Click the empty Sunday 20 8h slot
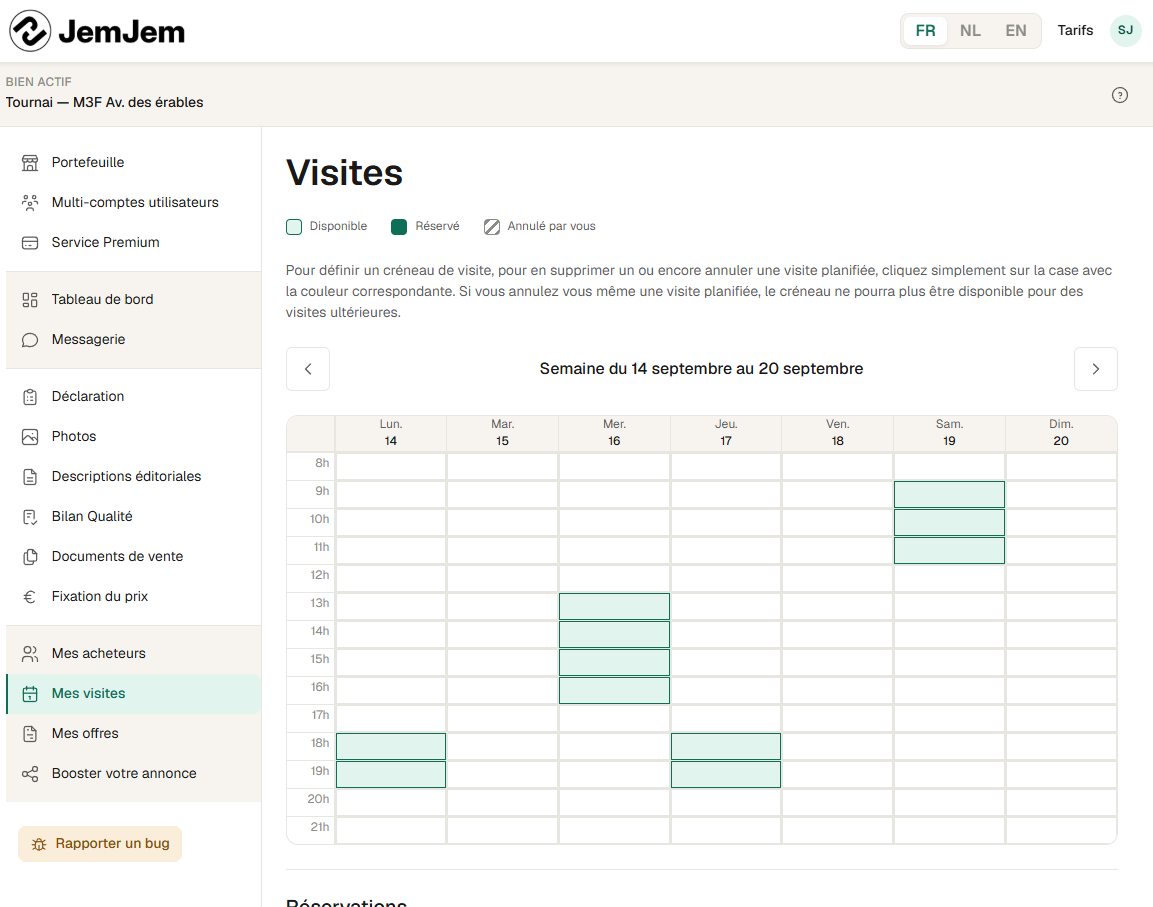Viewport: 1153px width, 907px height. (x=1061, y=466)
